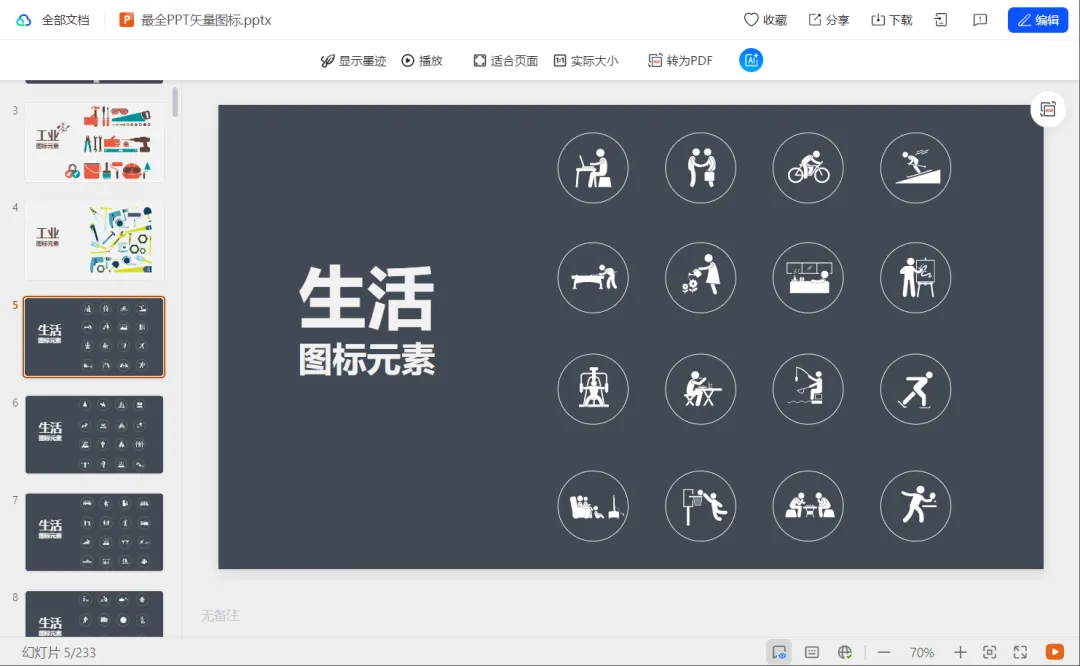1080x666 pixels.
Task: Click the fit-to-window icon in status bar
Action: click(990, 652)
